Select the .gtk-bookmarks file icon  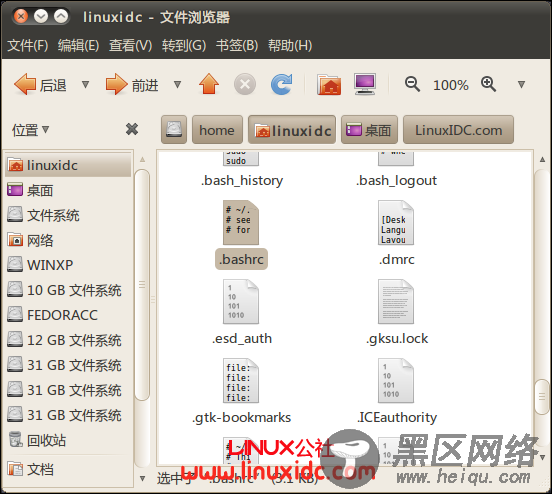click(241, 381)
